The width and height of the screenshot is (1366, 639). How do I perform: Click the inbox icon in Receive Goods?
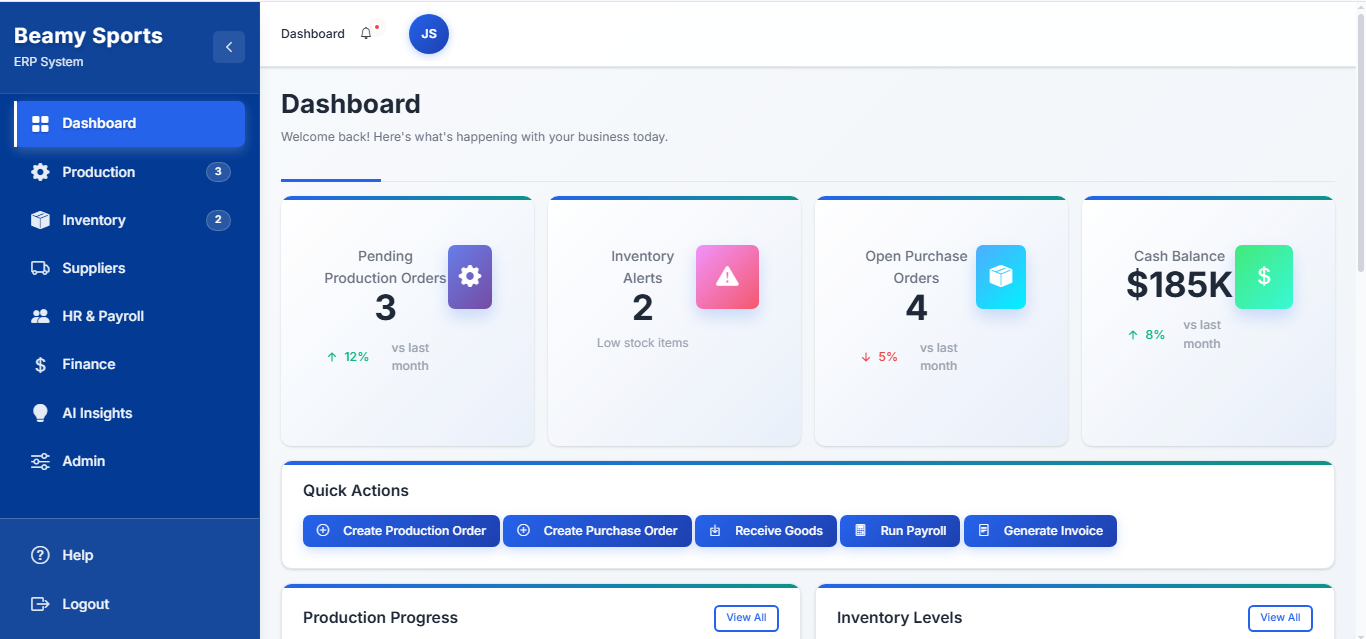pos(715,531)
